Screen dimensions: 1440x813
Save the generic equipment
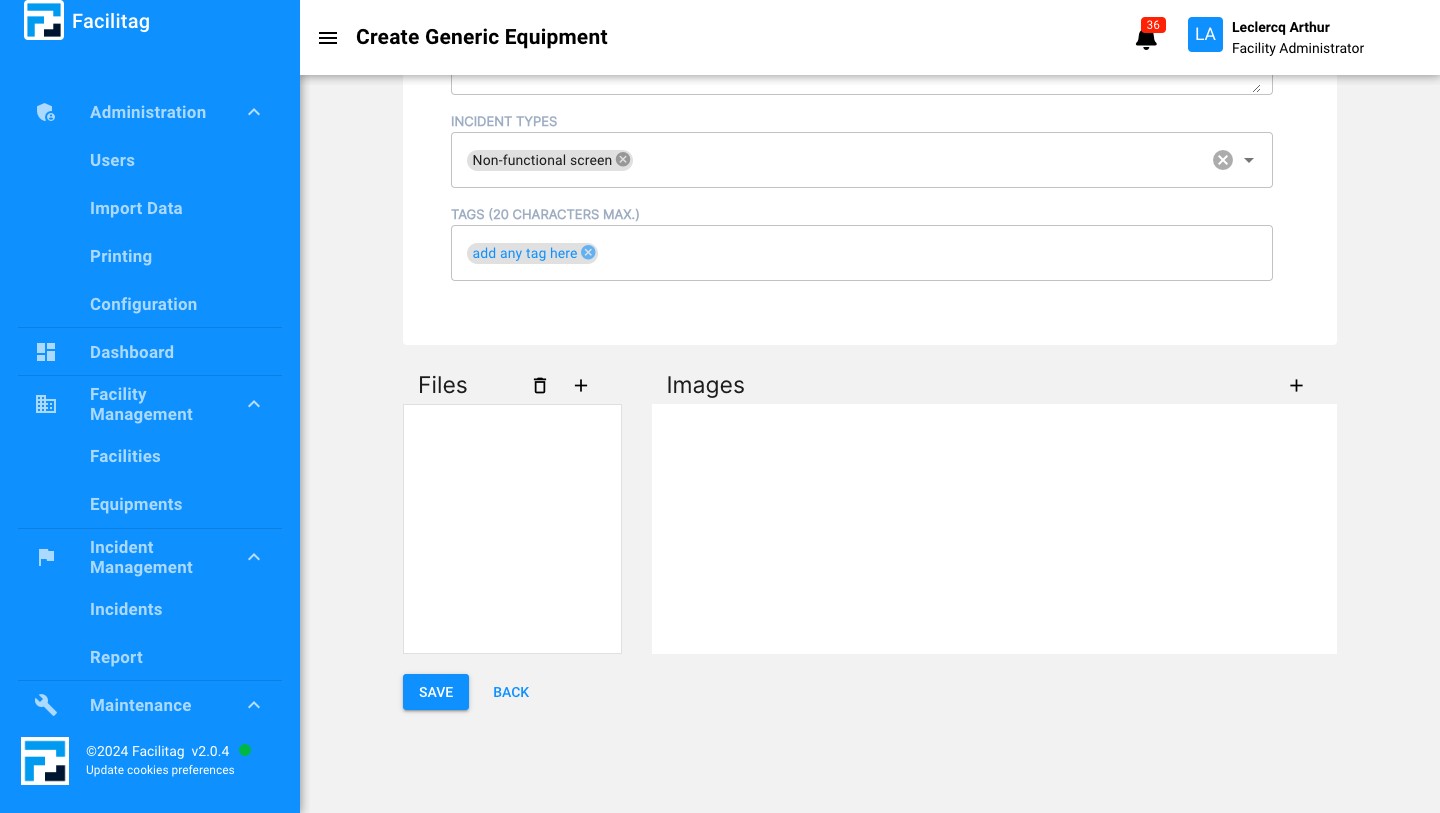(x=435, y=692)
